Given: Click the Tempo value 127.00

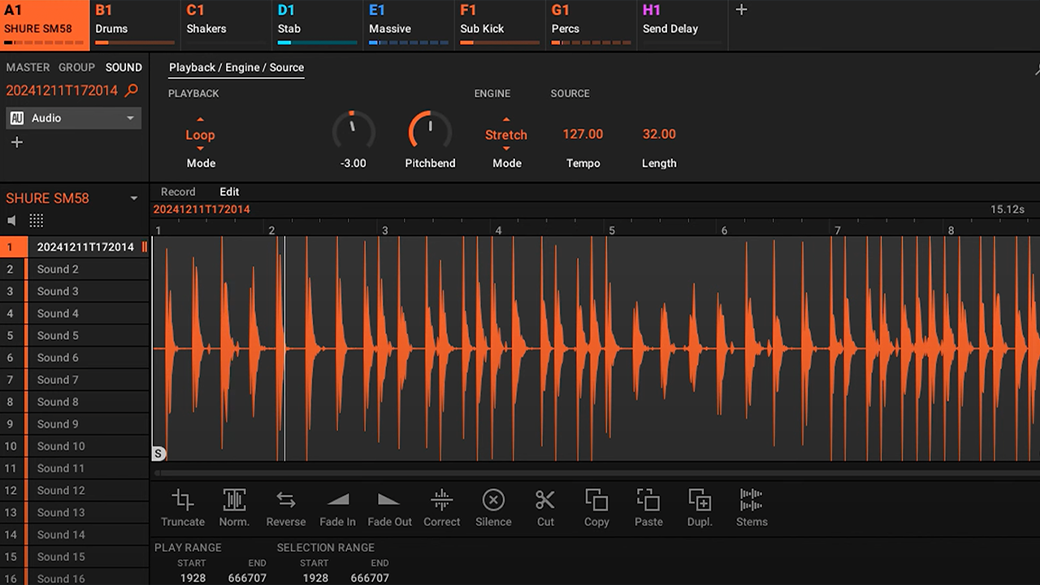Looking at the screenshot, I should click(x=583, y=135).
